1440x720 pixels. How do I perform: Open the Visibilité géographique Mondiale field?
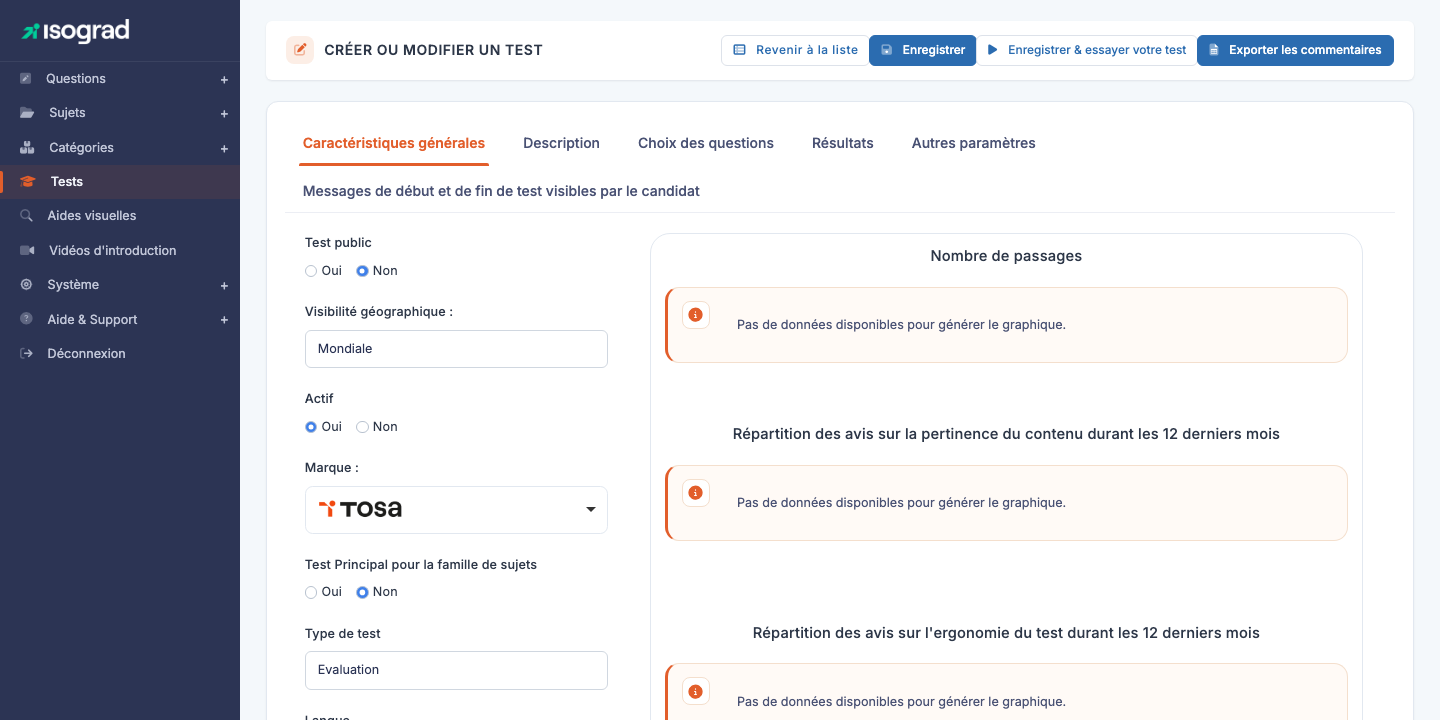(456, 349)
